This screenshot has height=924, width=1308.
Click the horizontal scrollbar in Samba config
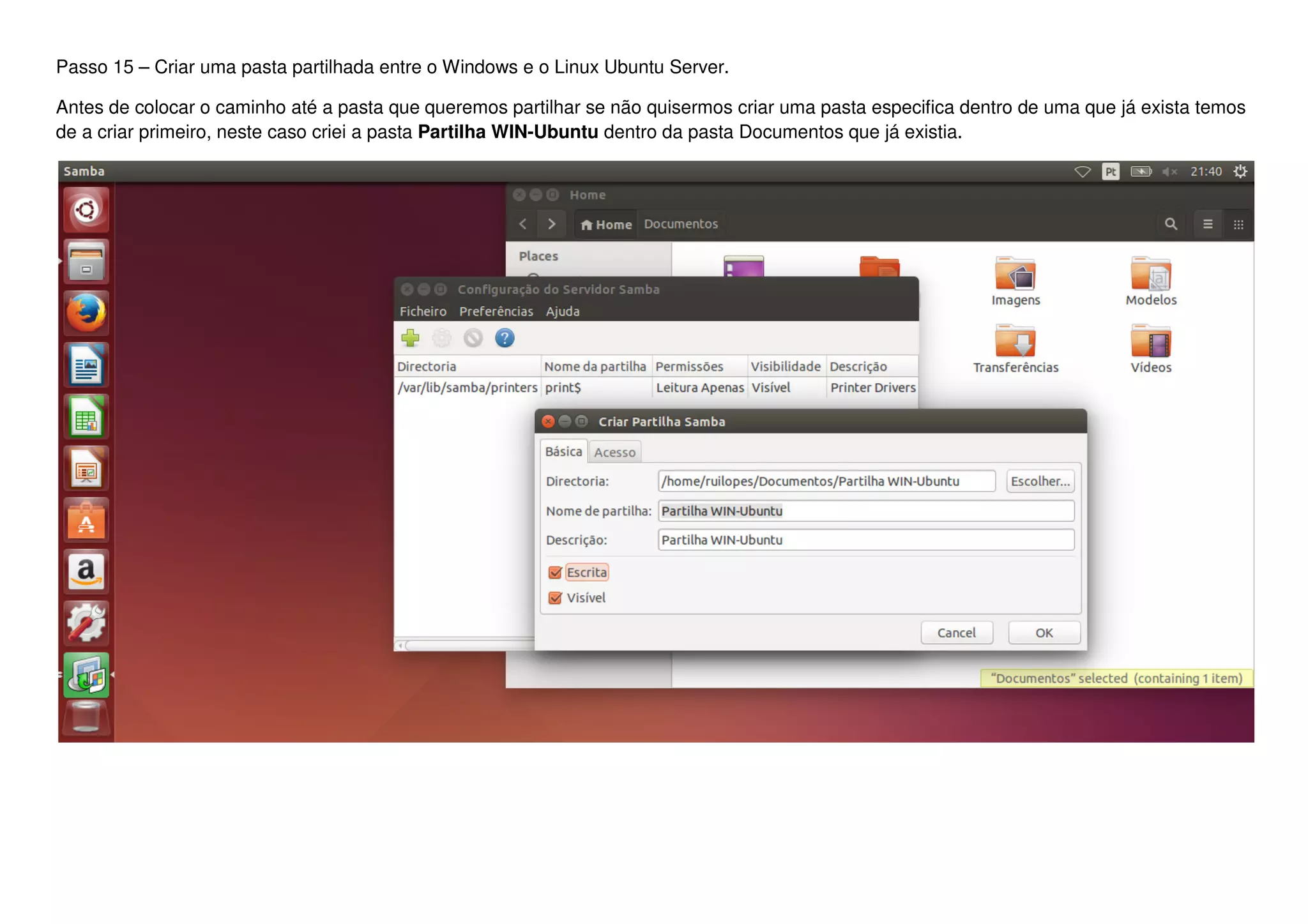point(465,646)
